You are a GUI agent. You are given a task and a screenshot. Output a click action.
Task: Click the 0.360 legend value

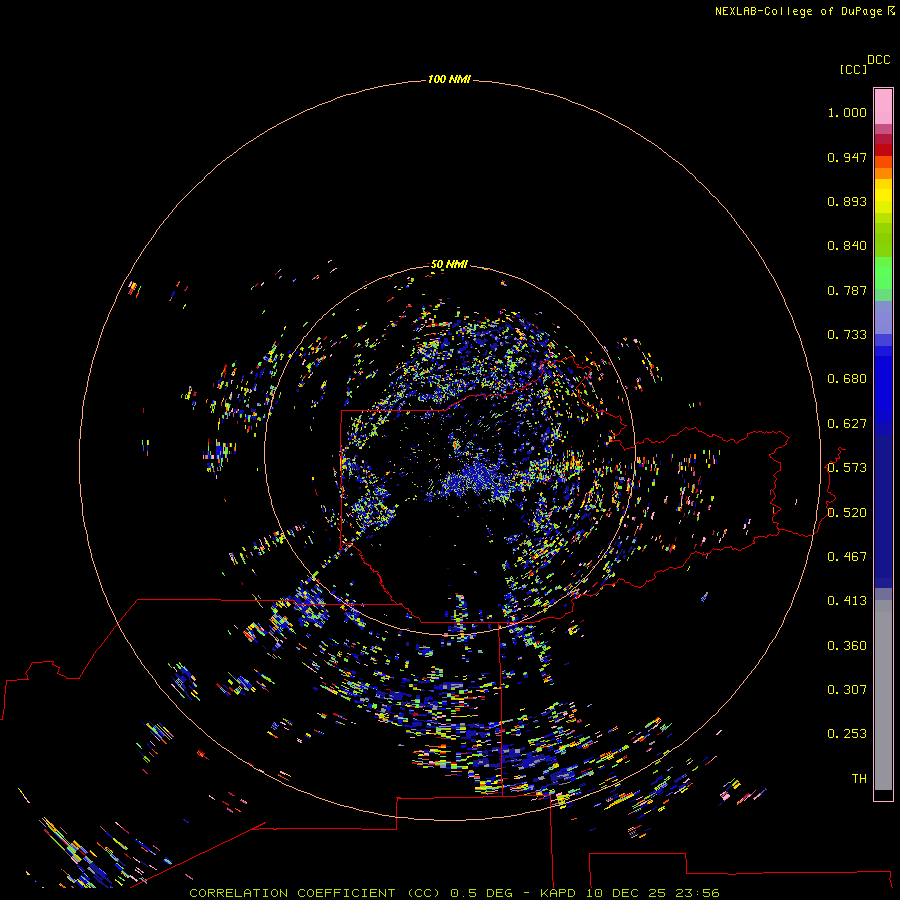[847, 646]
